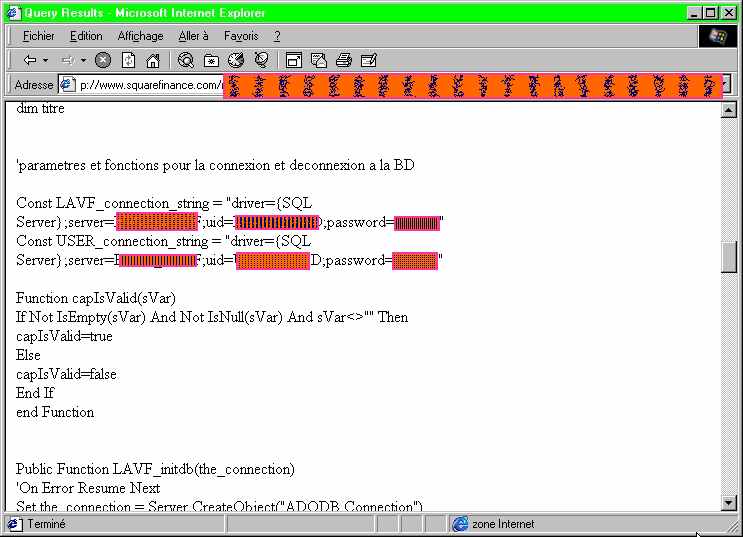Image resolution: width=743 pixels, height=537 pixels.
Task: Open the Favorites toolbar icon
Action: [211, 60]
